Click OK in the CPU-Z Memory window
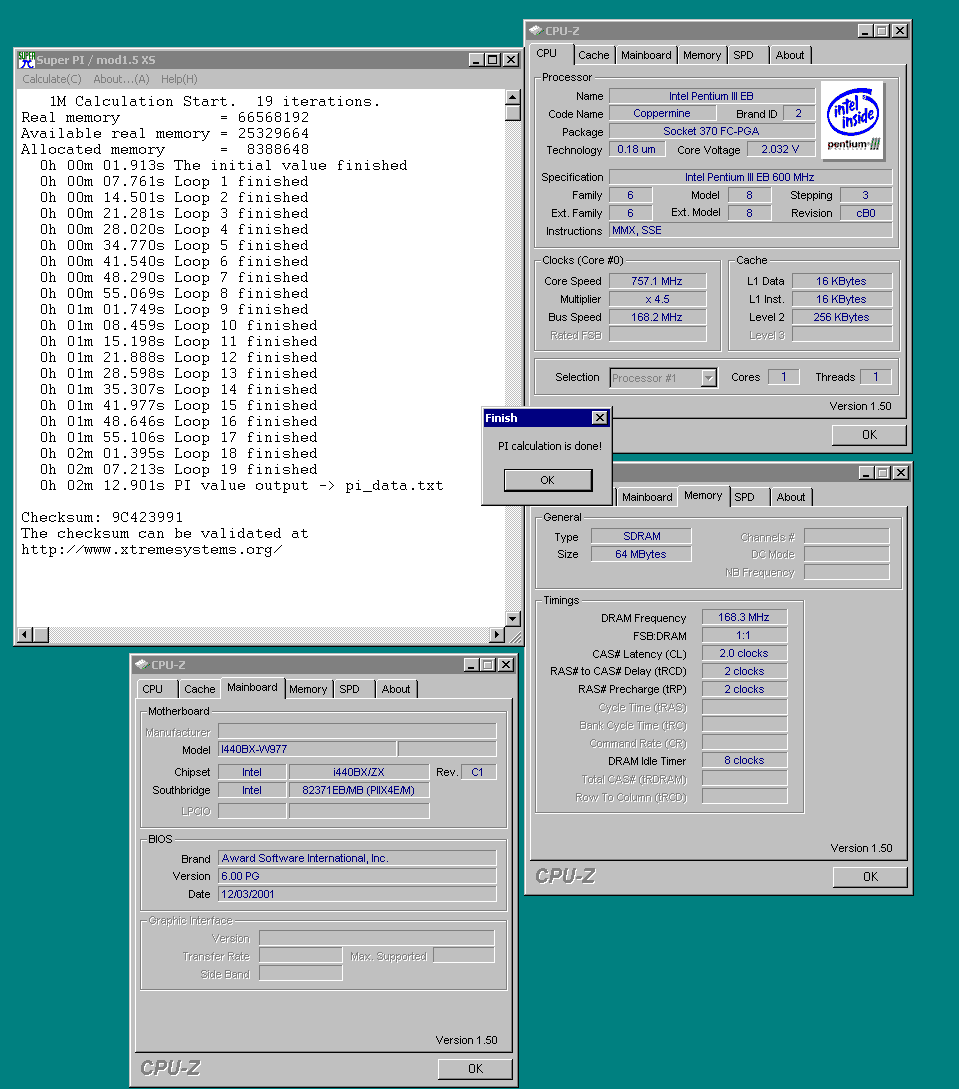959x1089 pixels. point(870,876)
